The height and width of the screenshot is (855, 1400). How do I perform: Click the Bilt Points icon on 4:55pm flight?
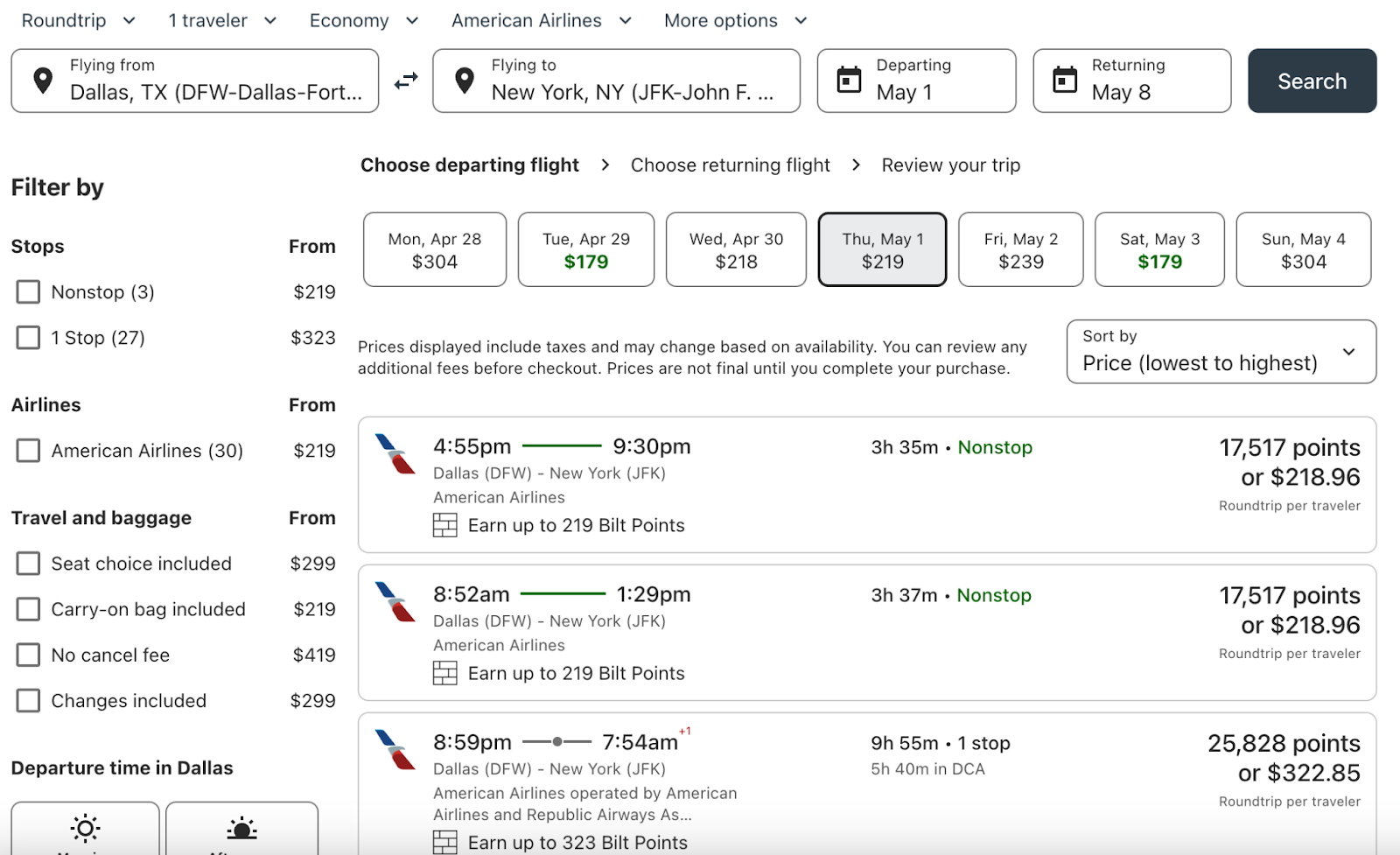coord(445,525)
